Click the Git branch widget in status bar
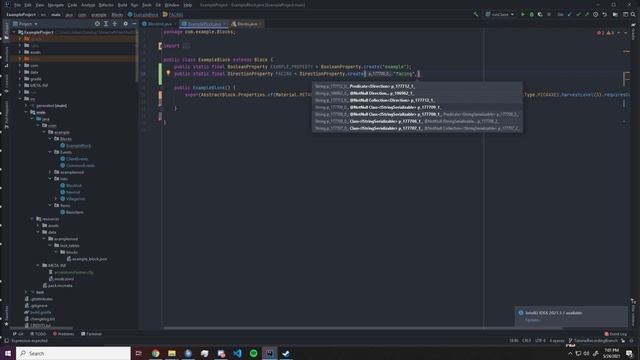640x360 pixels. coord(593,340)
